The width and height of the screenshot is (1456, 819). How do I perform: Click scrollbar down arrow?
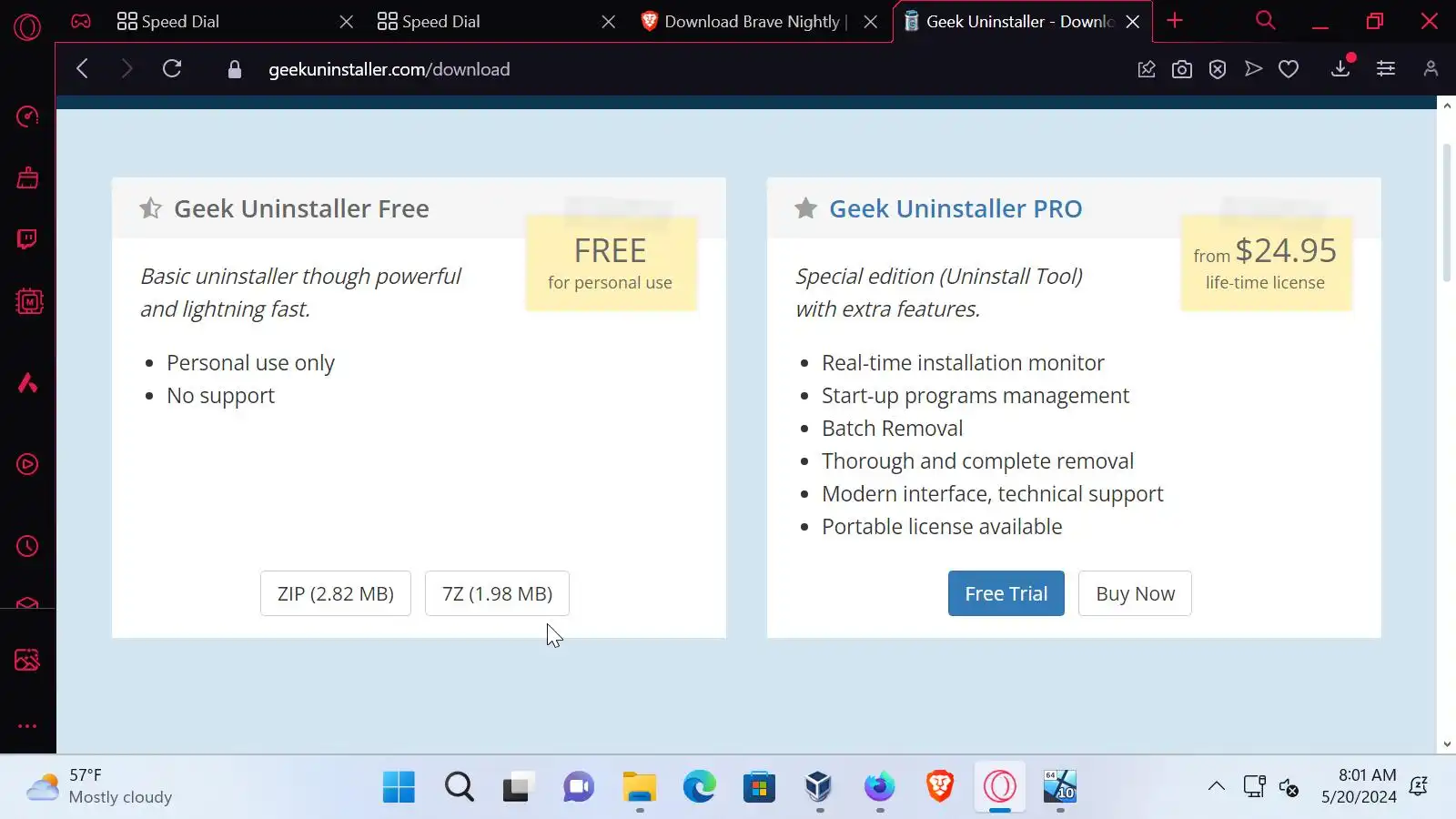pos(1446,744)
